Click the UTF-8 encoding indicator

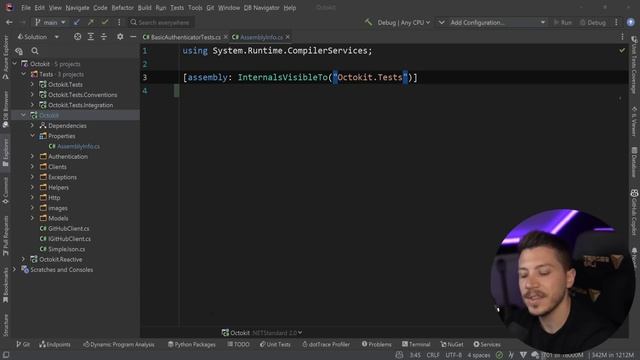click(x=453, y=355)
